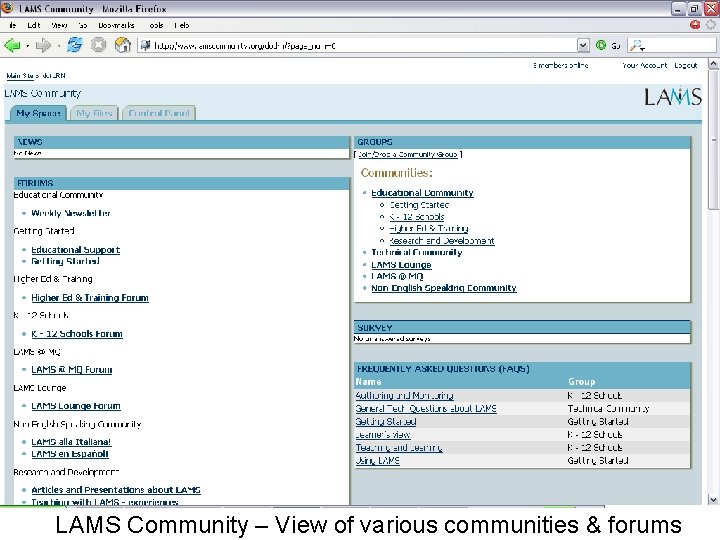The height and width of the screenshot is (540, 720).
Task: Open General Tech Questions about LAMS FAQ
Action: click(x=426, y=409)
